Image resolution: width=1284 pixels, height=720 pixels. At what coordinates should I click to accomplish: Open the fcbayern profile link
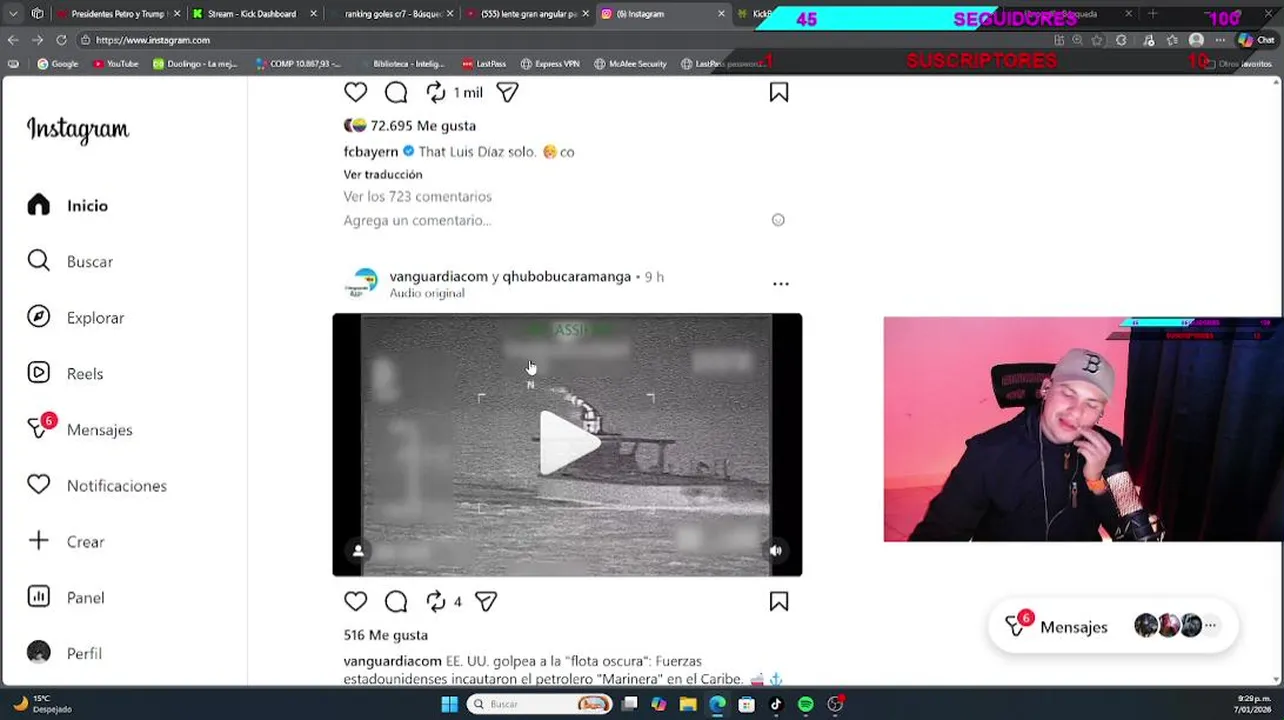tap(371, 152)
